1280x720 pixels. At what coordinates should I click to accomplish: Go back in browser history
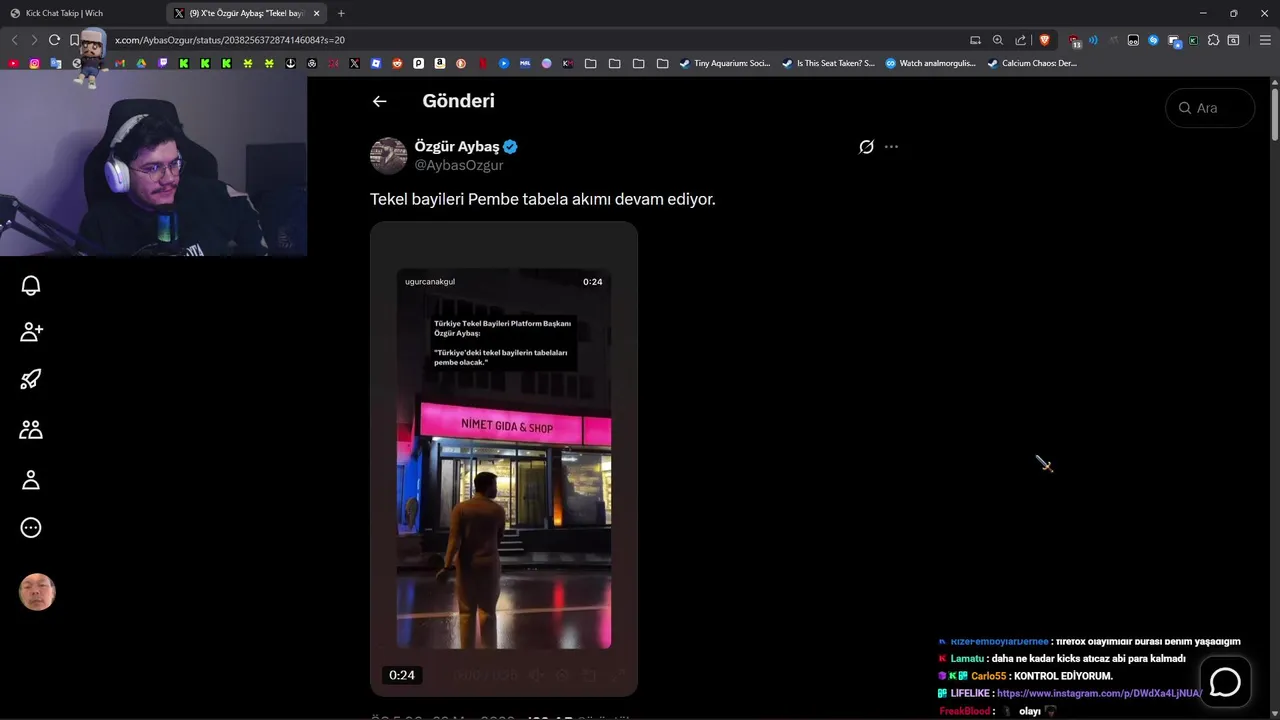(14, 40)
